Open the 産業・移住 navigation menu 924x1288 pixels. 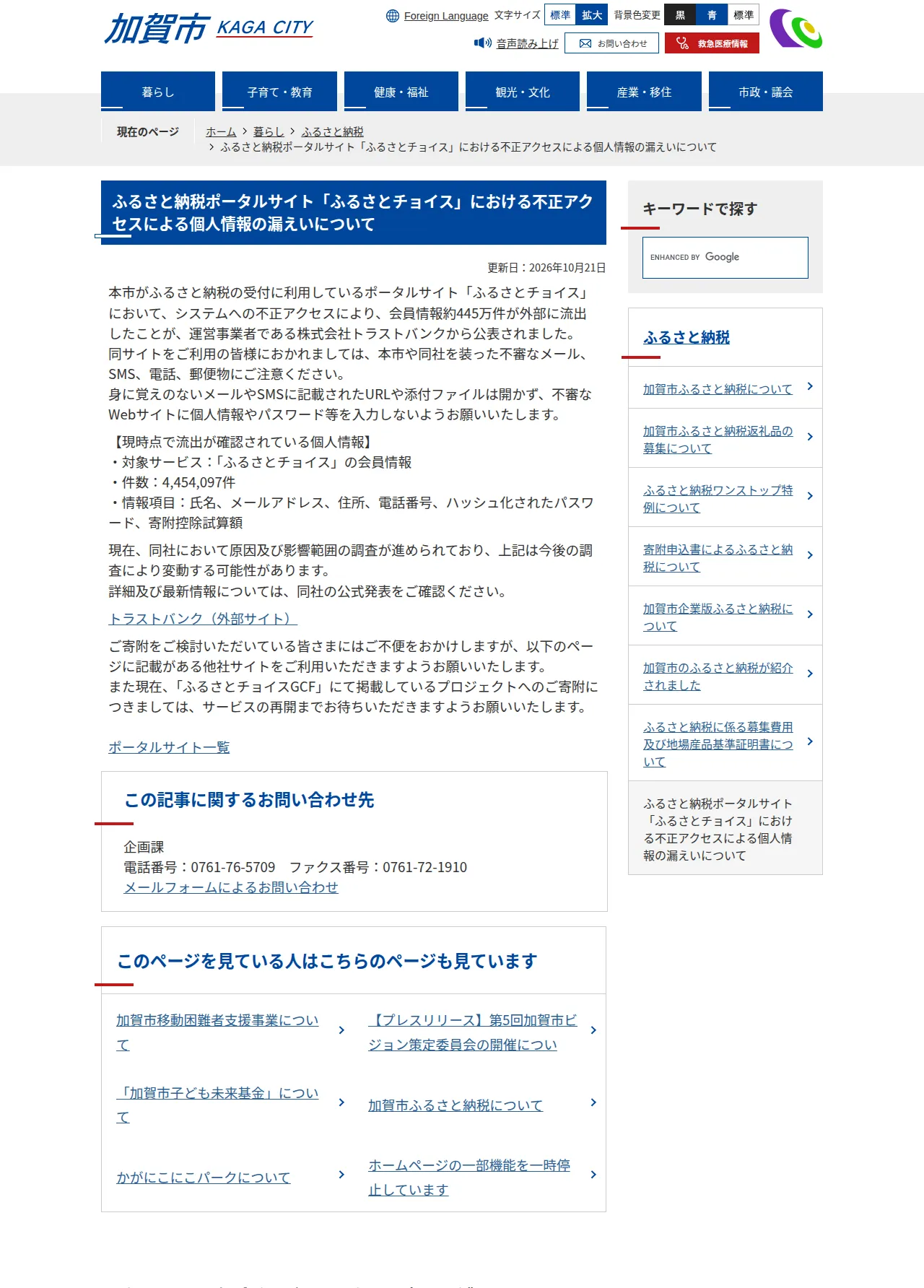(x=644, y=92)
